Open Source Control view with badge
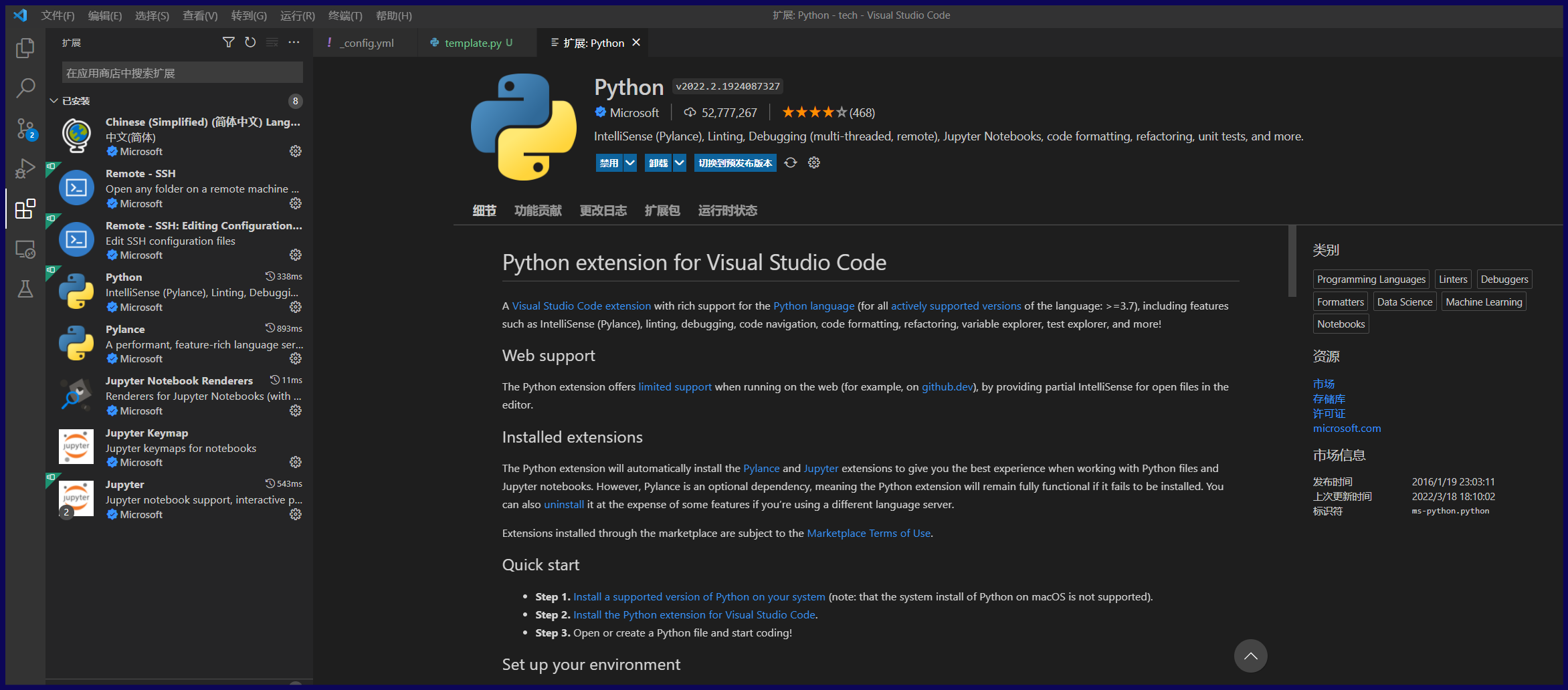 tap(25, 128)
